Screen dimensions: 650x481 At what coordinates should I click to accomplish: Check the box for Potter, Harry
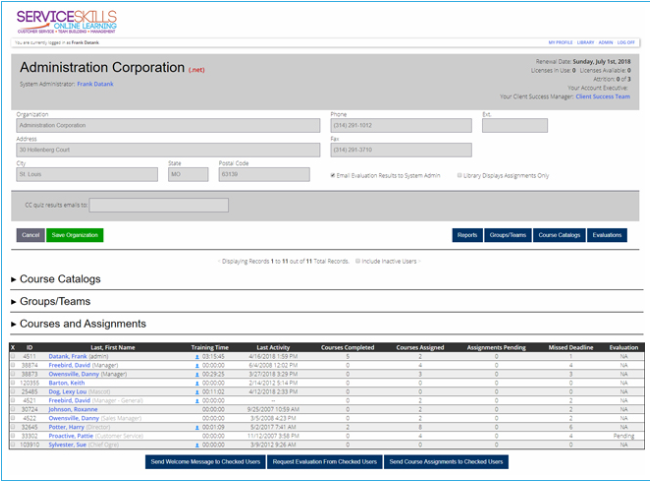click(13, 427)
